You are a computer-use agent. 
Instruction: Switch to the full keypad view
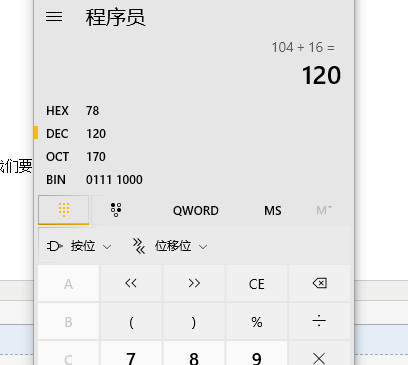point(64,210)
